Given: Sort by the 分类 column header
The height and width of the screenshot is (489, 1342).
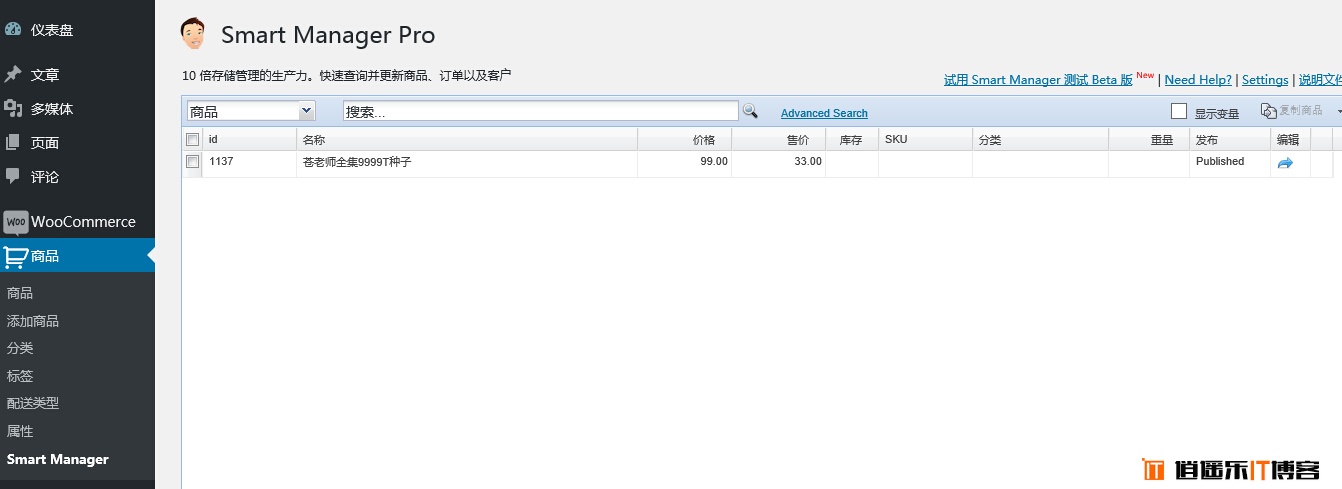Looking at the screenshot, I should pyautogui.click(x=1040, y=140).
